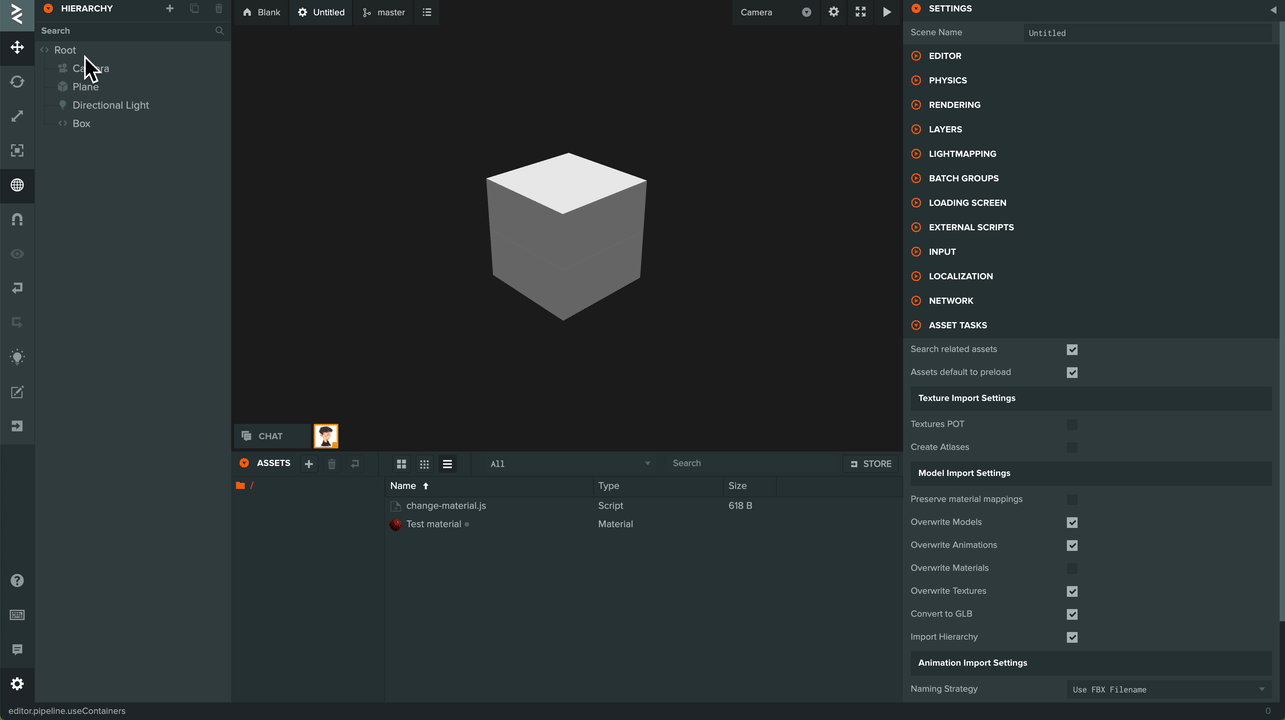1285x720 pixels.
Task: Click the Hierarchy search field
Action: click(x=132, y=31)
